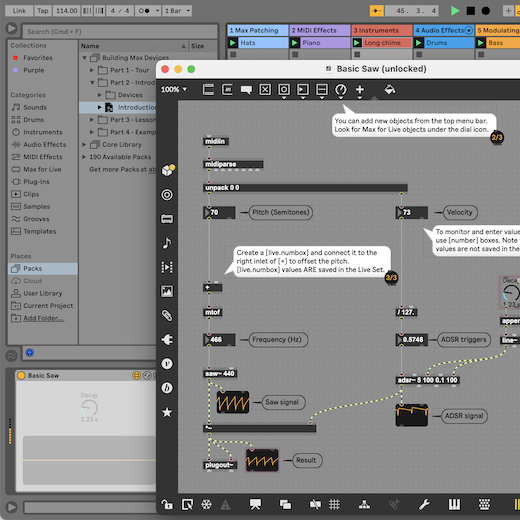This screenshot has width=520, height=520.
Task: Open the plug-ins icon in Max left sidebar
Action: (167, 340)
